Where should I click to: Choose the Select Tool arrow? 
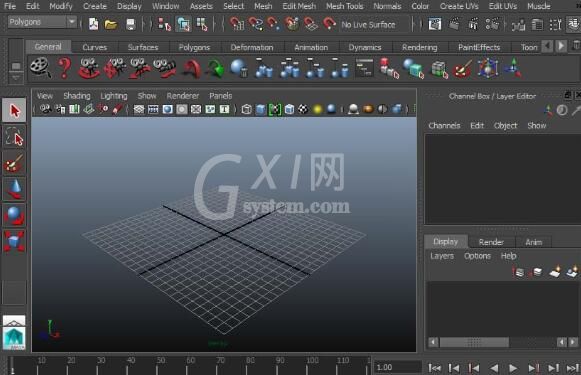[14, 110]
